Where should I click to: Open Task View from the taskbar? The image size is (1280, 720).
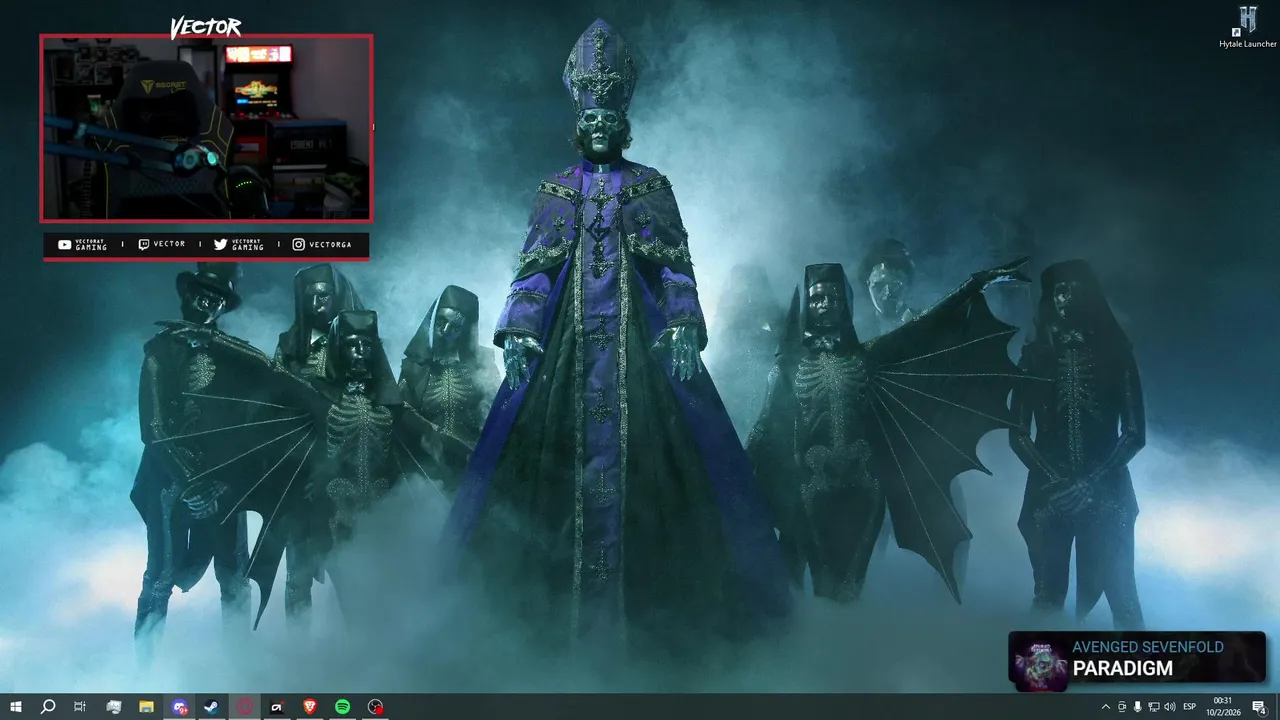[x=80, y=707]
